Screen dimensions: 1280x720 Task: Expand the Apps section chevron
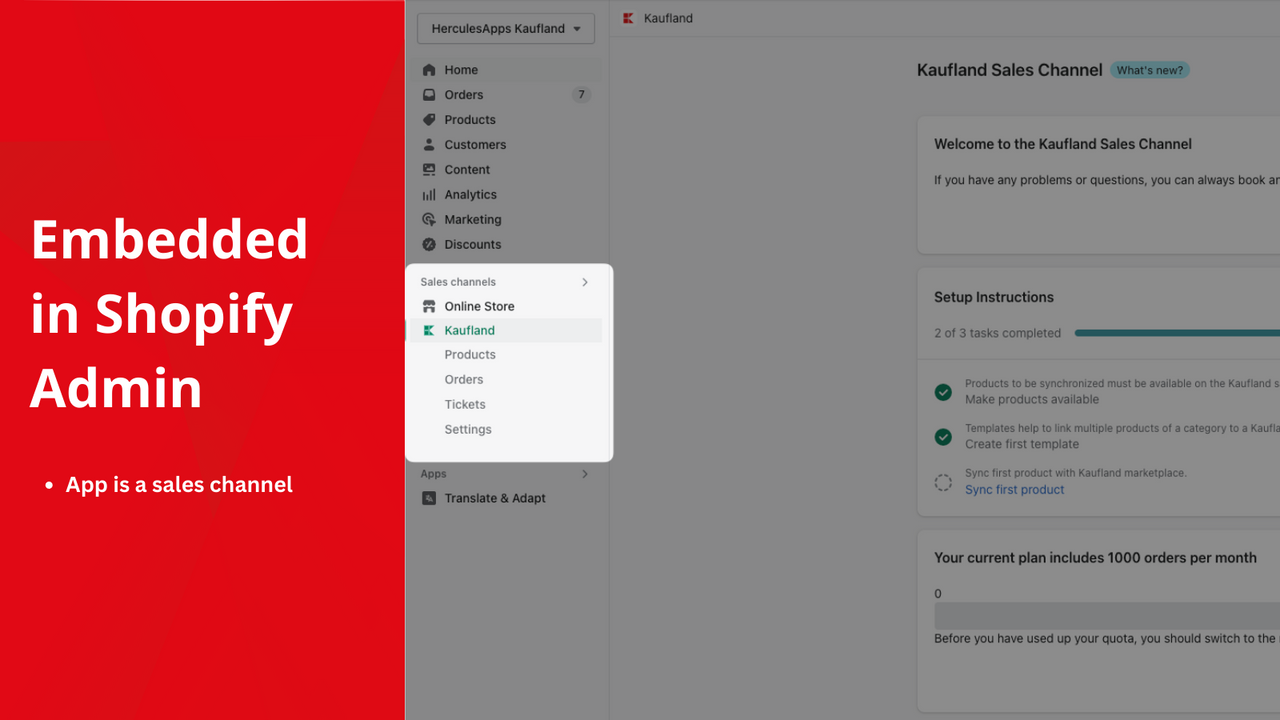(x=585, y=473)
